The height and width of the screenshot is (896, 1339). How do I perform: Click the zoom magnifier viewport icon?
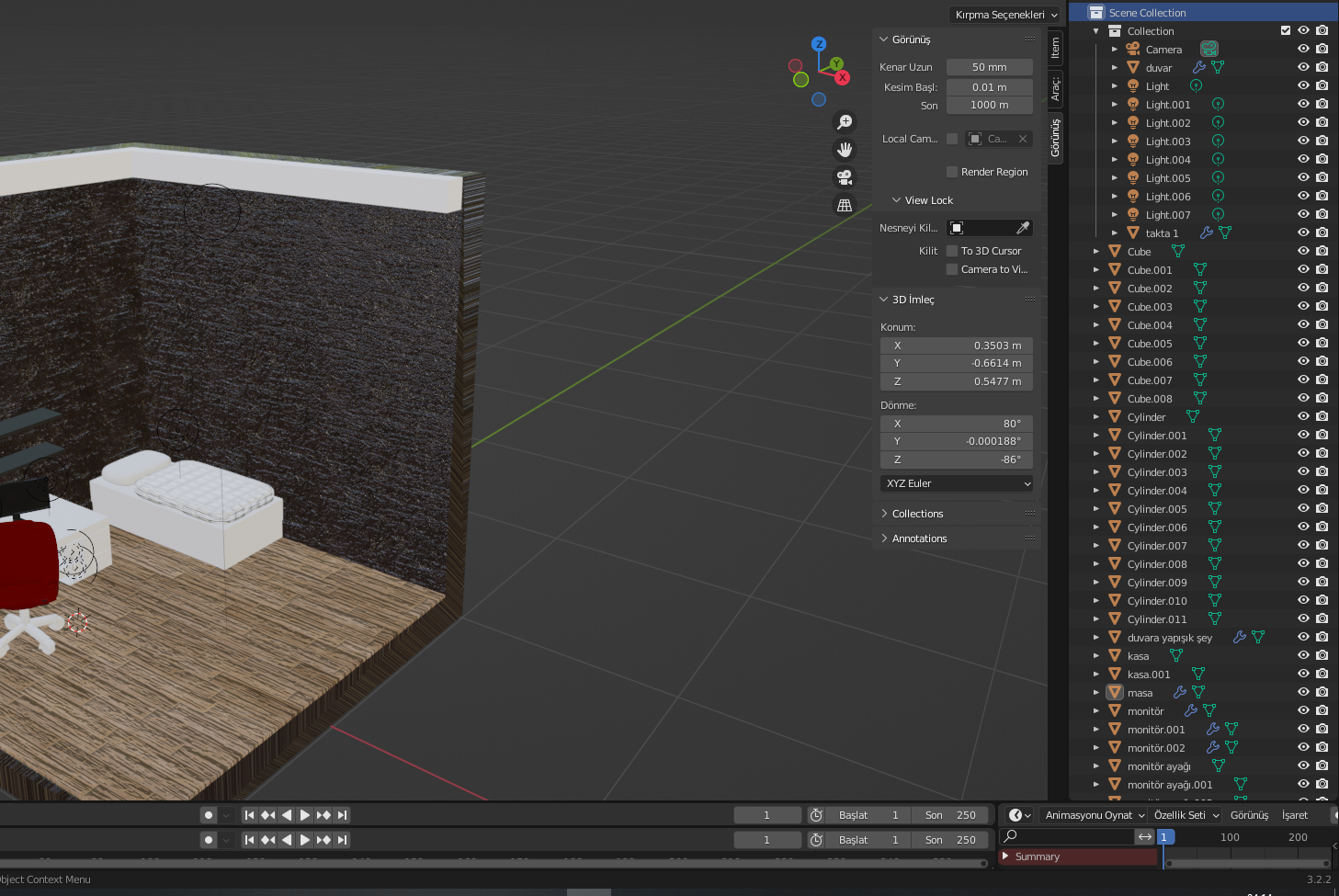[x=845, y=122]
